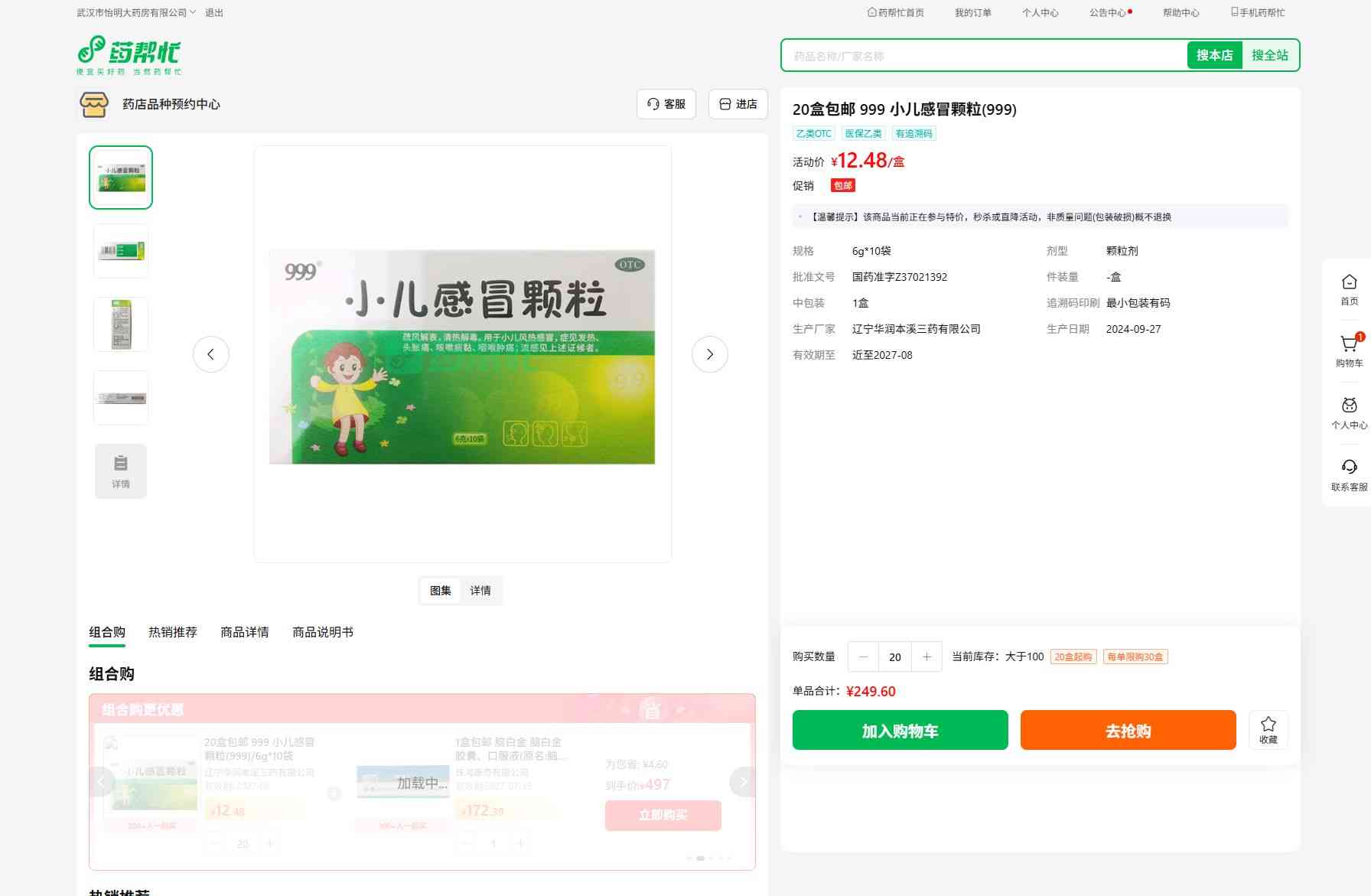The height and width of the screenshot is (896, 1371).
Task: Select the 热销推荐 tab
Action: click(x=172, y=632)
